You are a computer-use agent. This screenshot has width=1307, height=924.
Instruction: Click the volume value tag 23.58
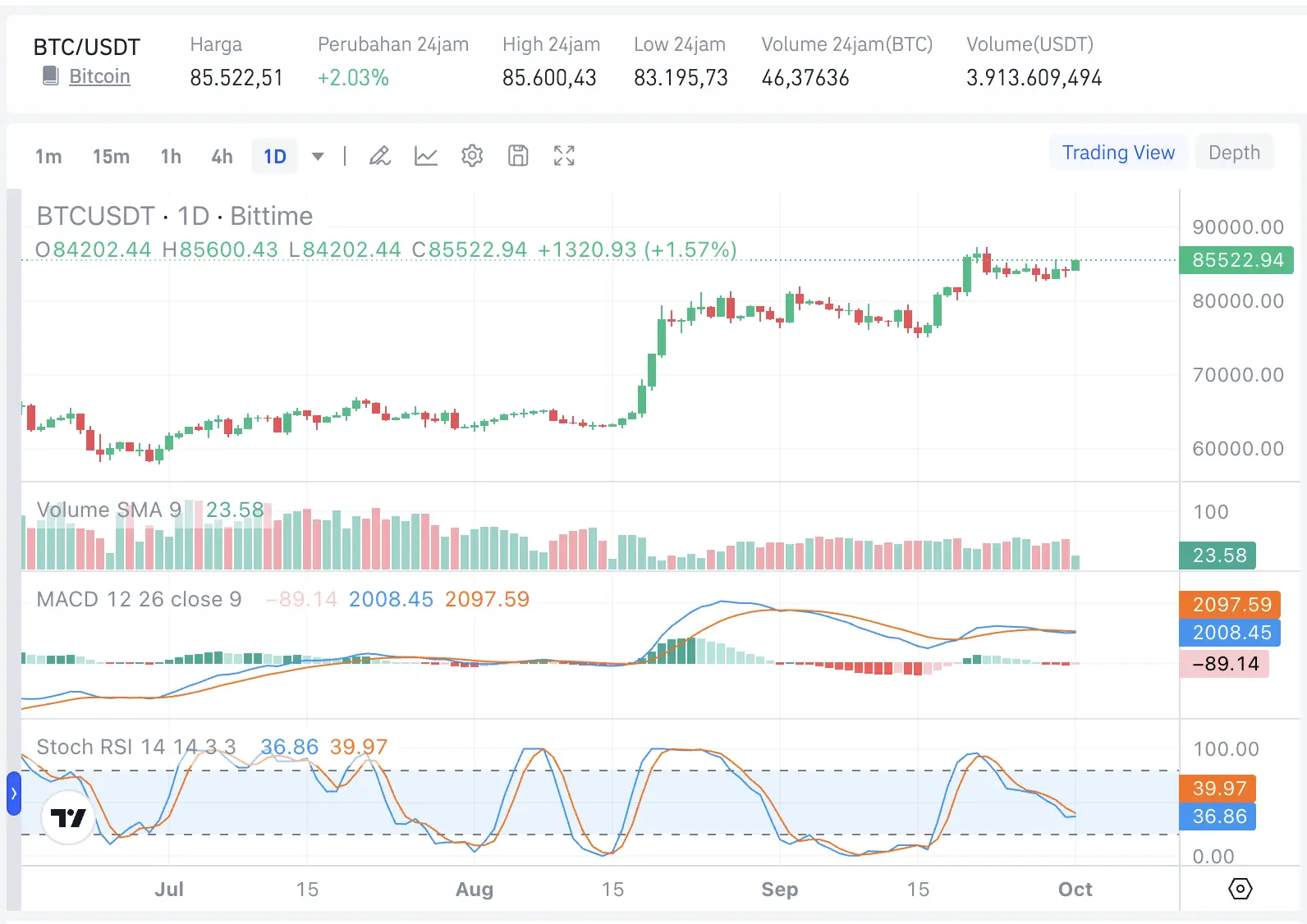1218,556
